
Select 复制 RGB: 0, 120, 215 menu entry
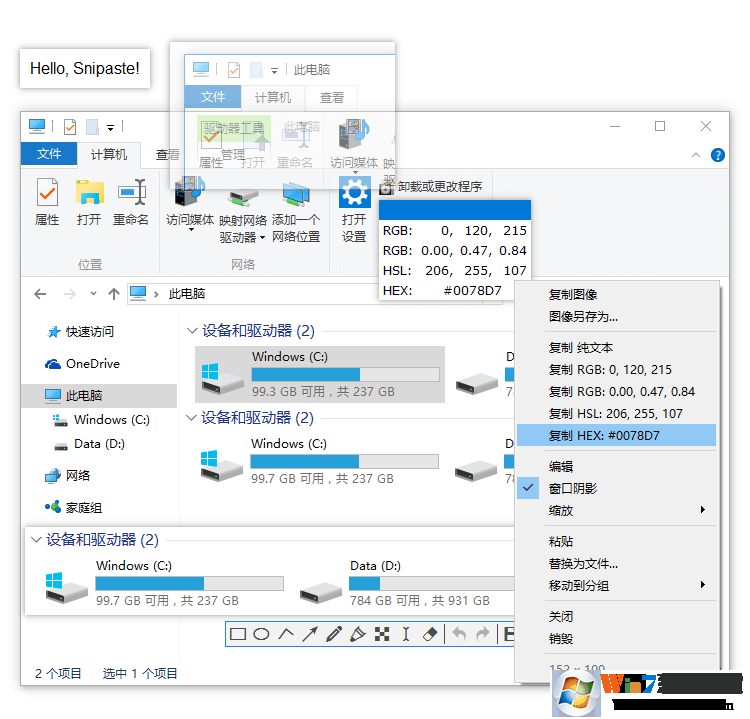point(616,369)
